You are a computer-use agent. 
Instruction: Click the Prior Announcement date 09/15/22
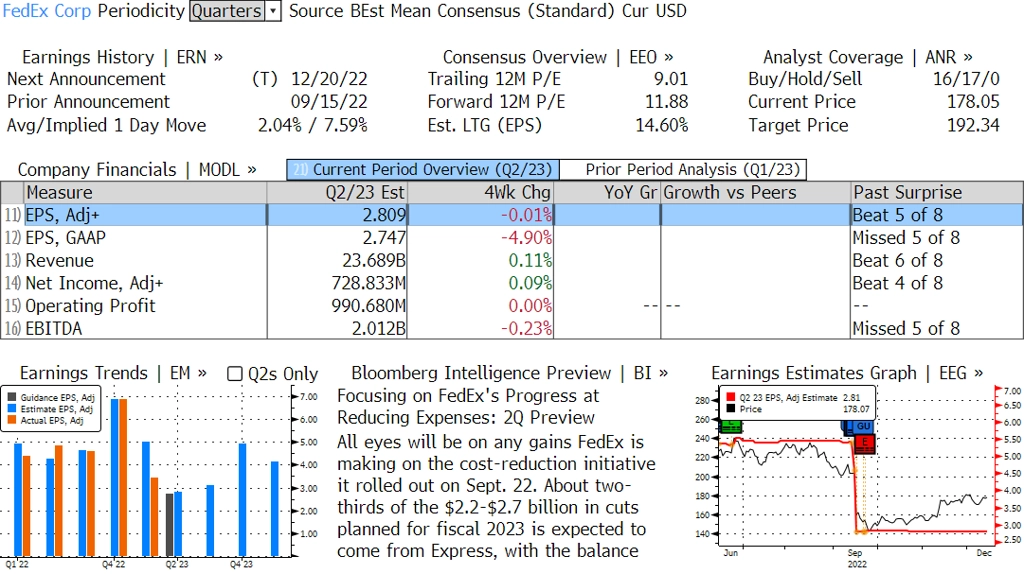329,102
